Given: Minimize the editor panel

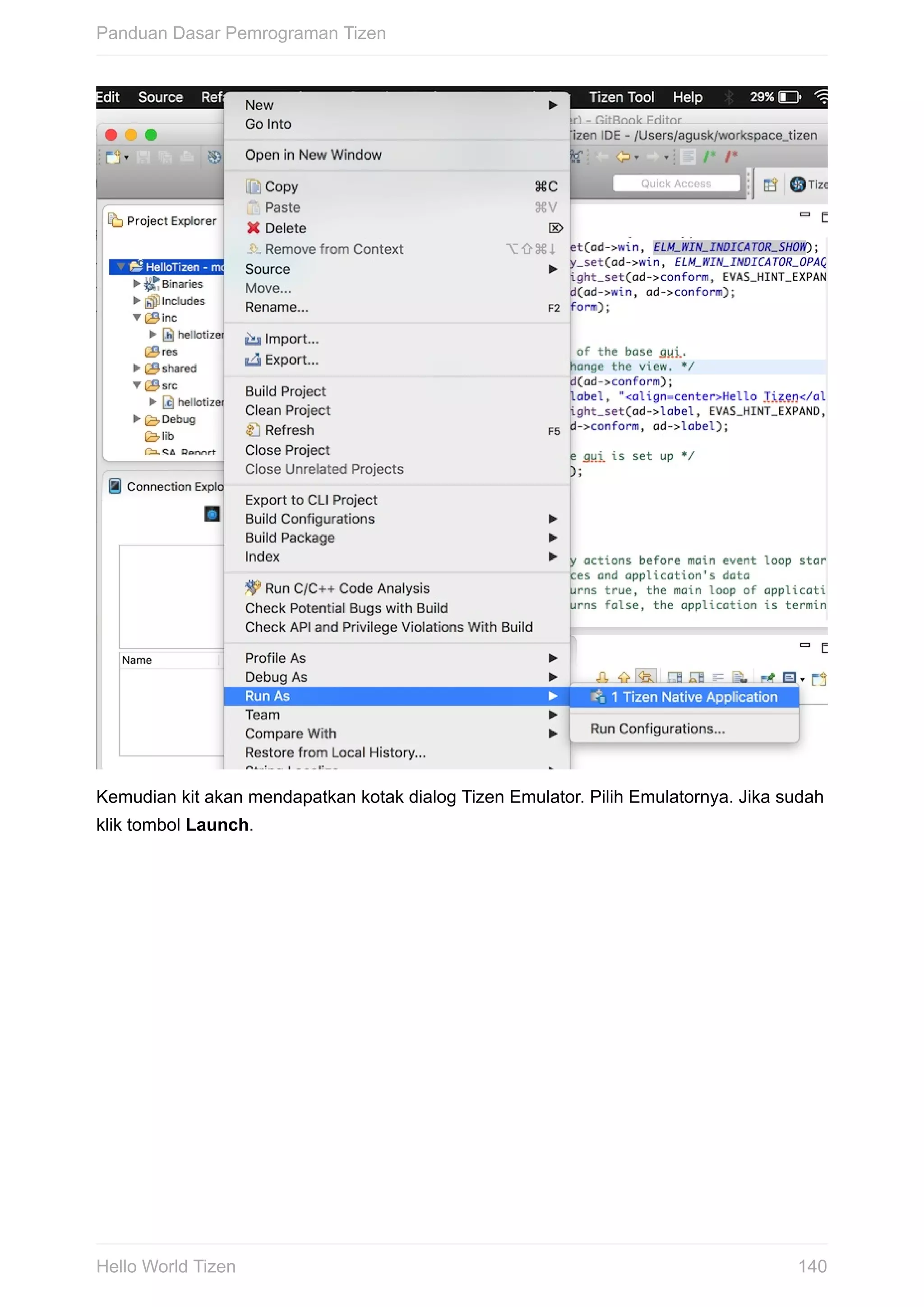Looking at the screenshot, I should coord(804,215).
